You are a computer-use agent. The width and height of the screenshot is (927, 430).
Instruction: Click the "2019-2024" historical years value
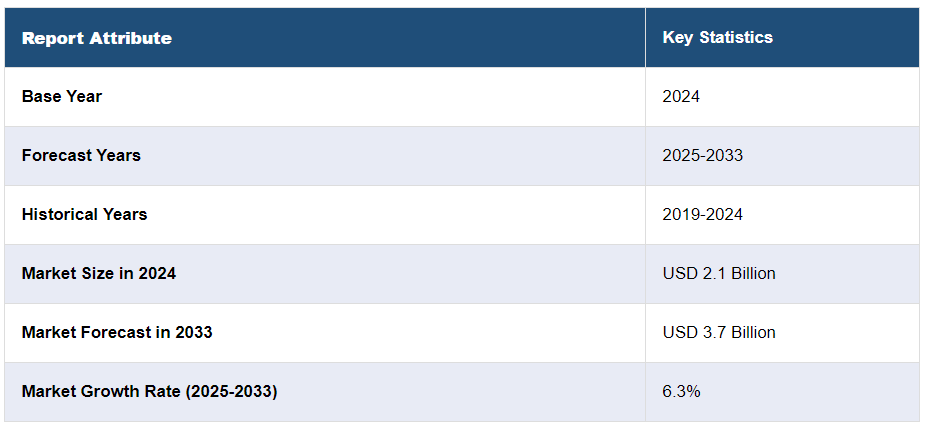702,214
